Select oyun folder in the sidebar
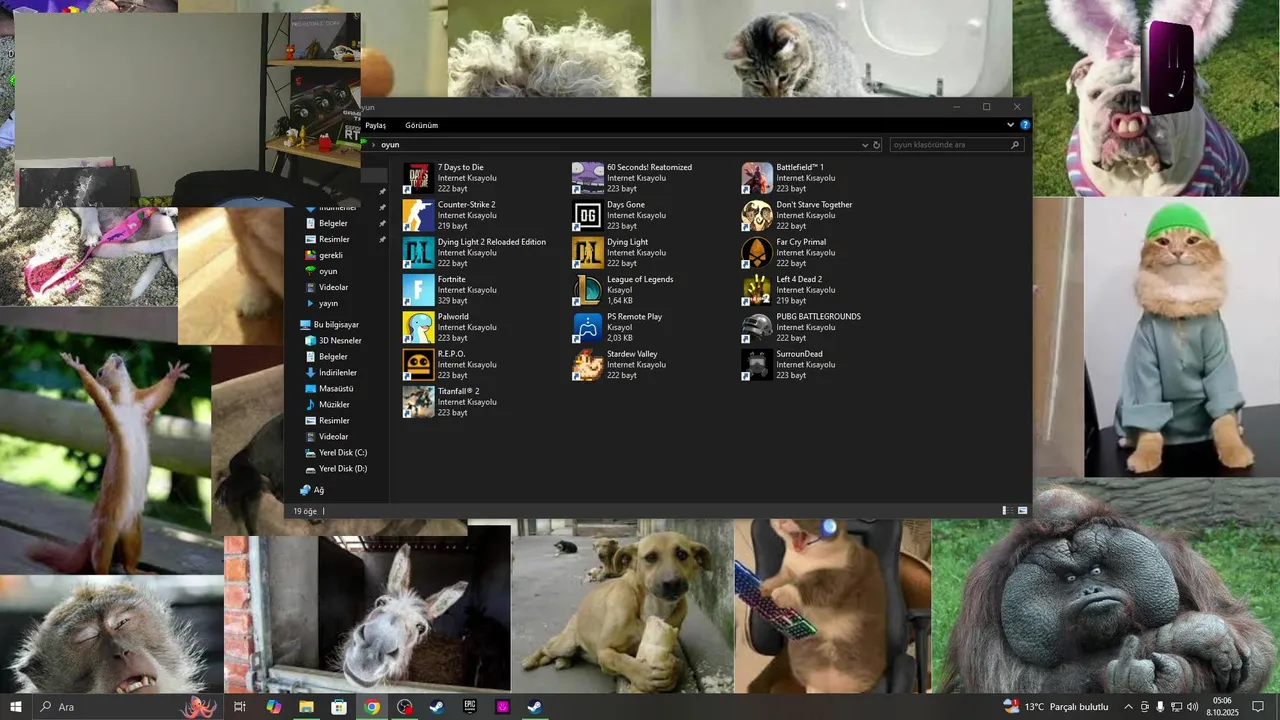The height and width of the screenshot is (720, 1280). click(328, 271)
